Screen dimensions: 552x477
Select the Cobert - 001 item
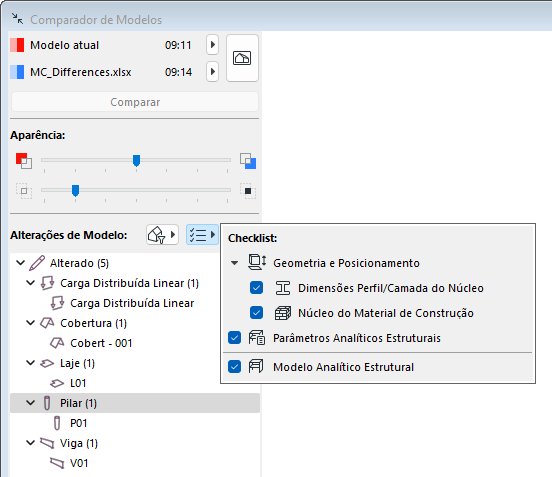point(101,343)
